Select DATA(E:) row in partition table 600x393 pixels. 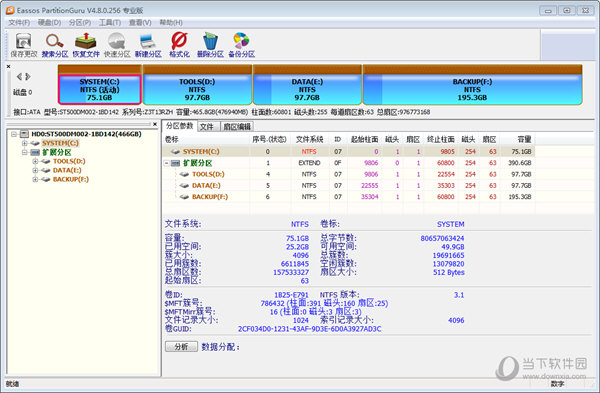click(x=349, y=186)
